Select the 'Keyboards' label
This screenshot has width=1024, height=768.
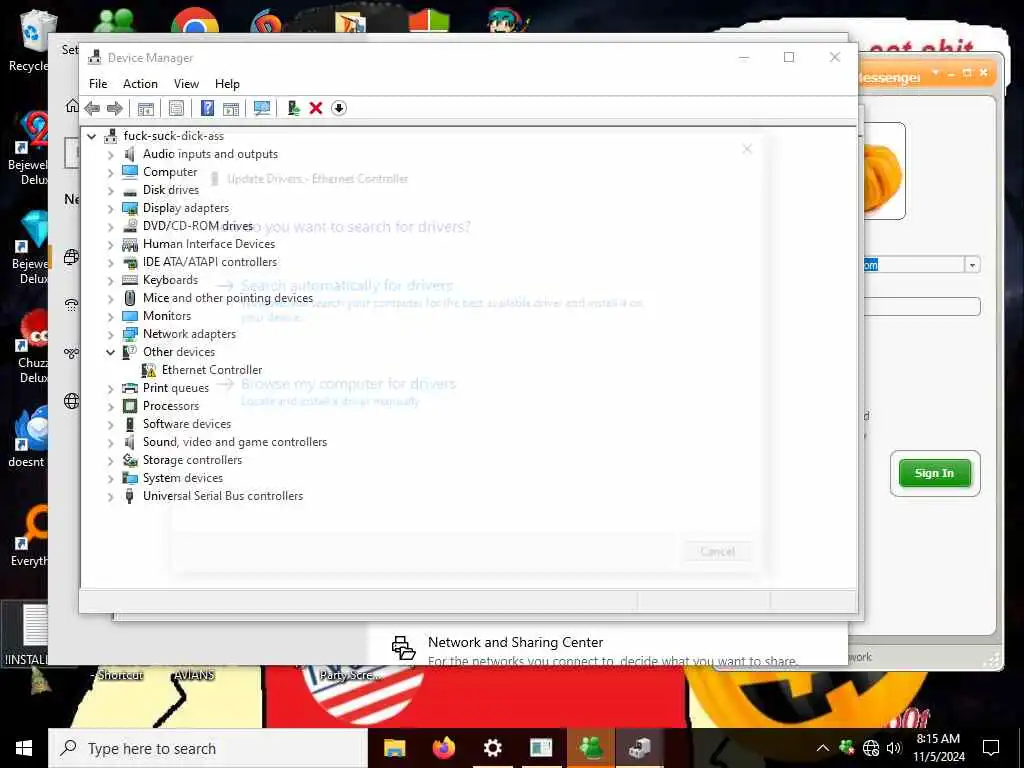(x=170, y=280)
